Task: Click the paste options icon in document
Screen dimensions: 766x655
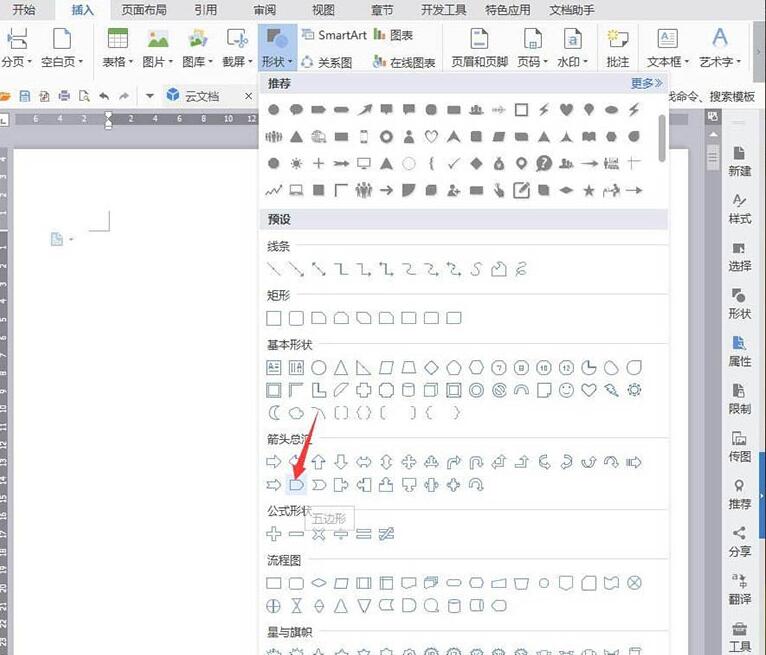Action: [57, 239]
